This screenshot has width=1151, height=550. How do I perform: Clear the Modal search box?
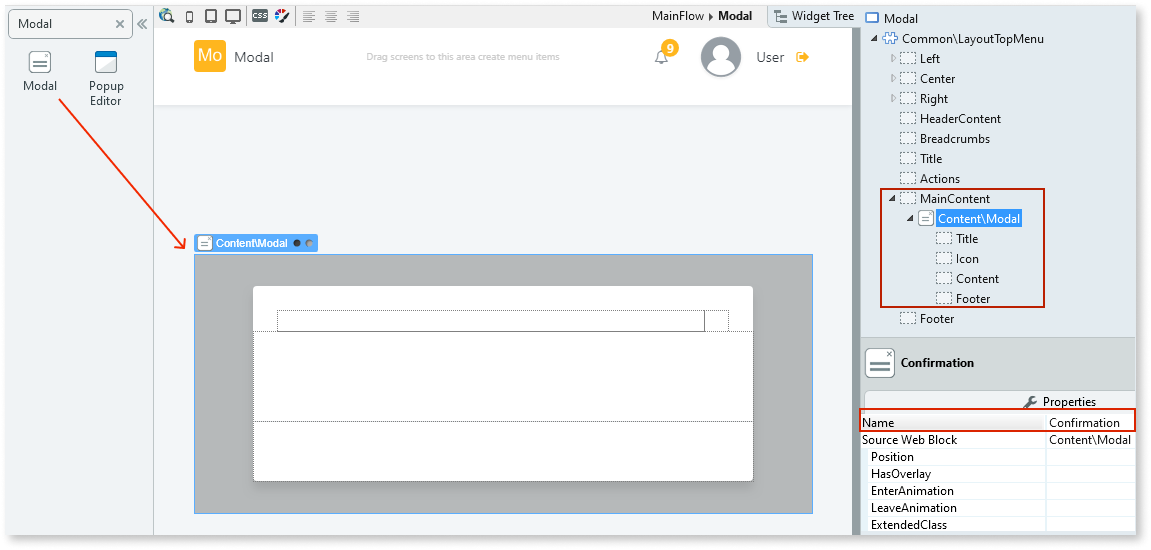[x=120, y=24]
